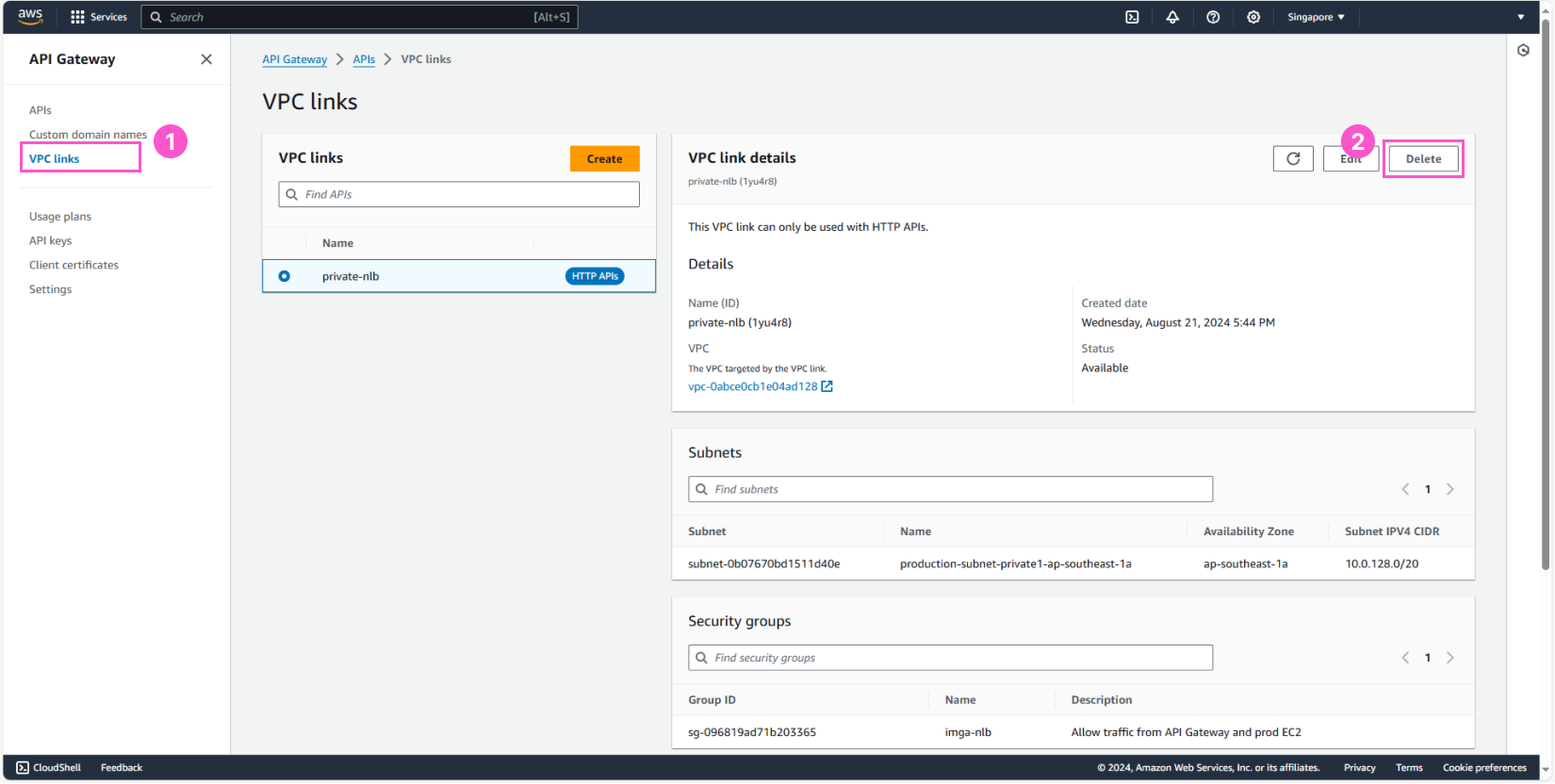Click the imga-nlb security group name

pyautogui.click(x=968, y=732)
